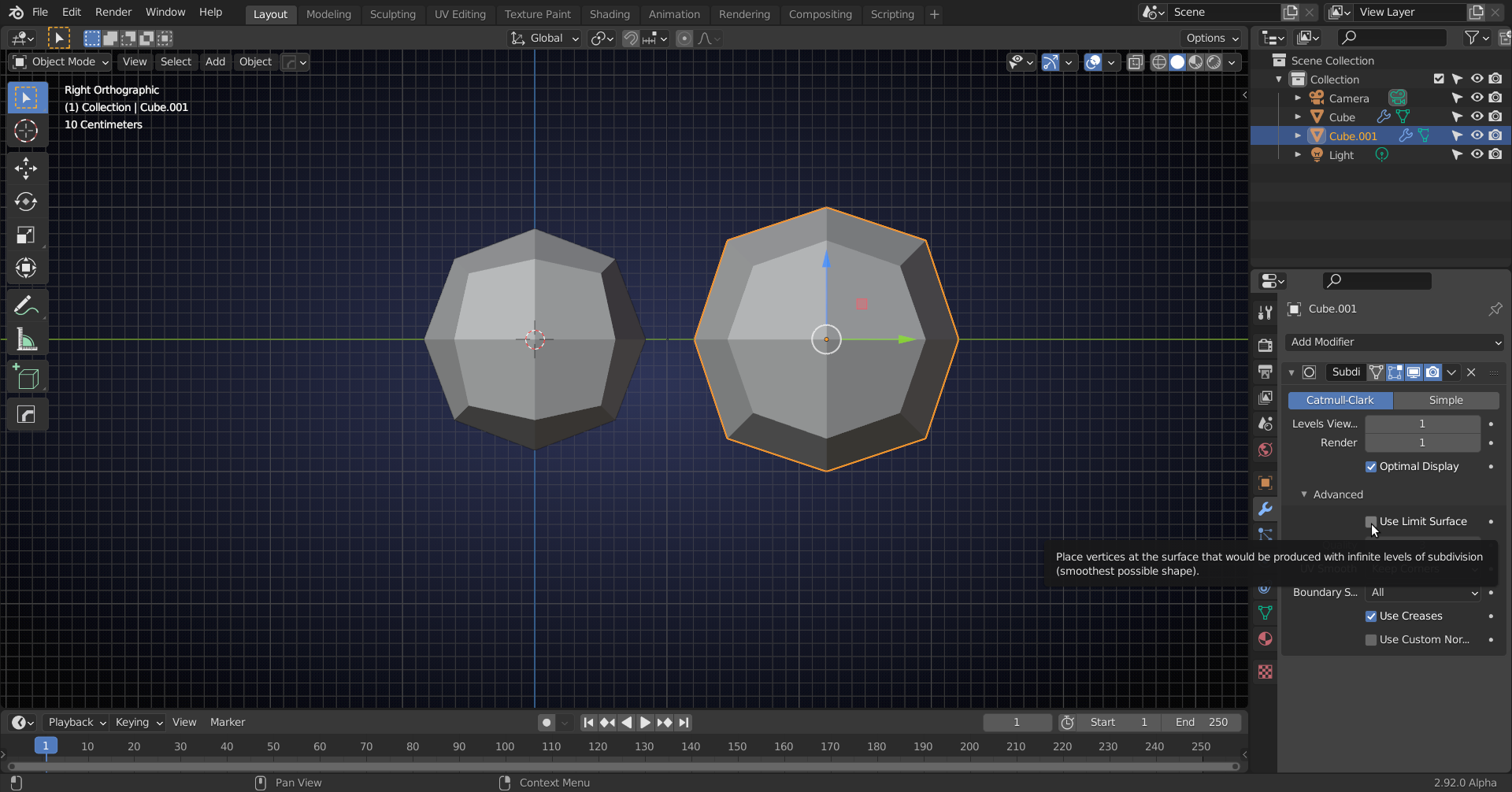
Task: Switch subdivision type to Simple
Action: (1446, 400)
